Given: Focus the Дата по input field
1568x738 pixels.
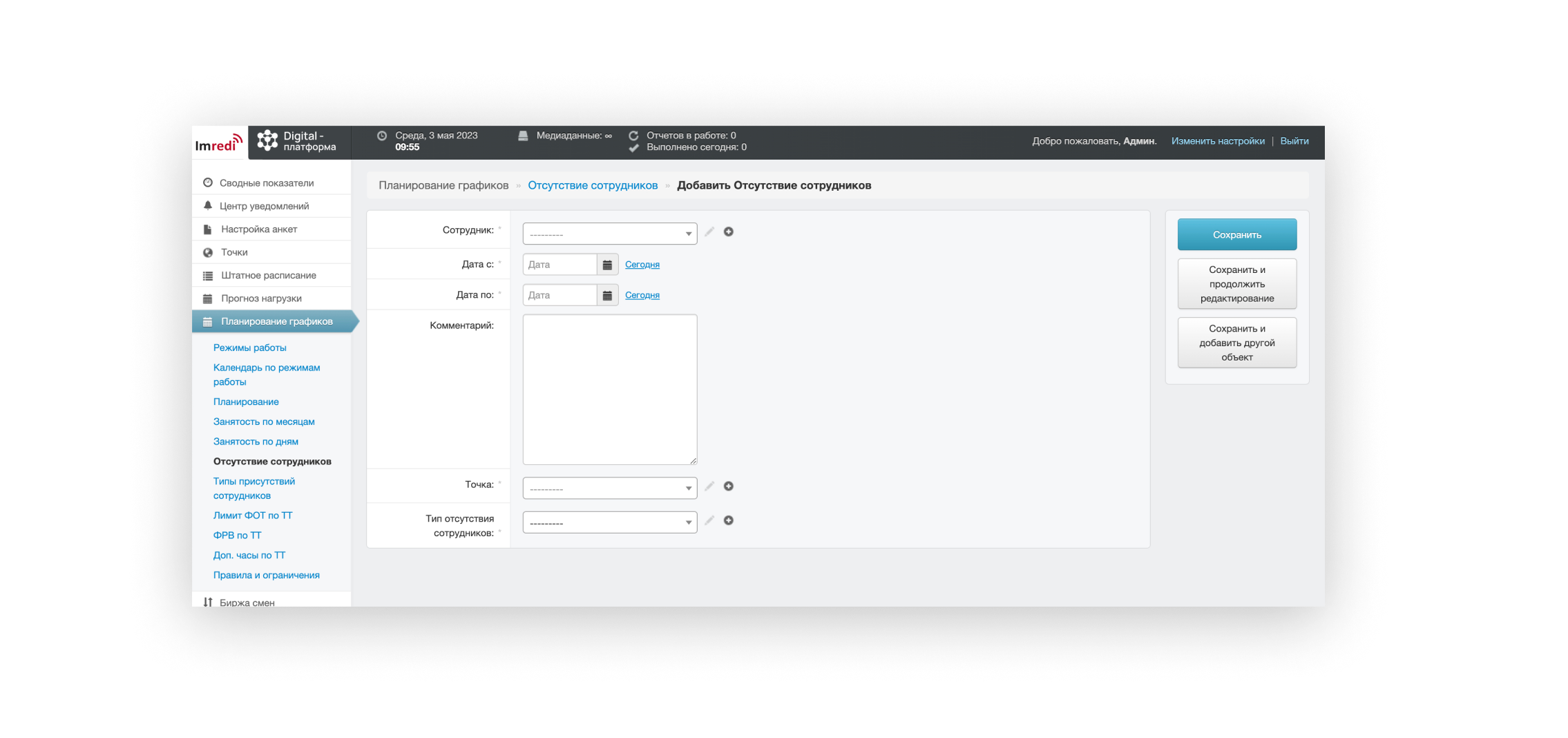Looking at the screenshot, I should point(560,295).
